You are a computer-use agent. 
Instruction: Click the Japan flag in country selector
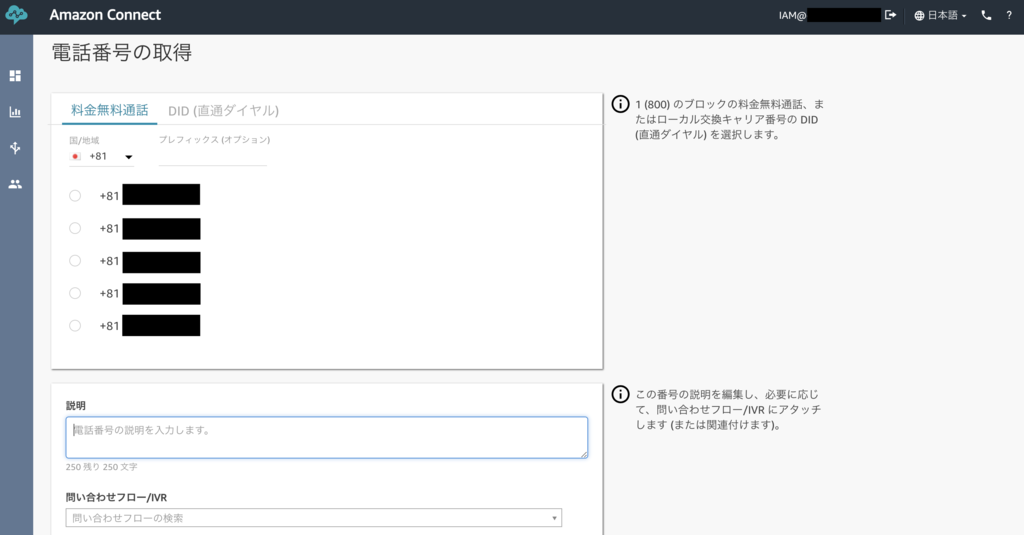pyautogui.click(x=76, y=157)
